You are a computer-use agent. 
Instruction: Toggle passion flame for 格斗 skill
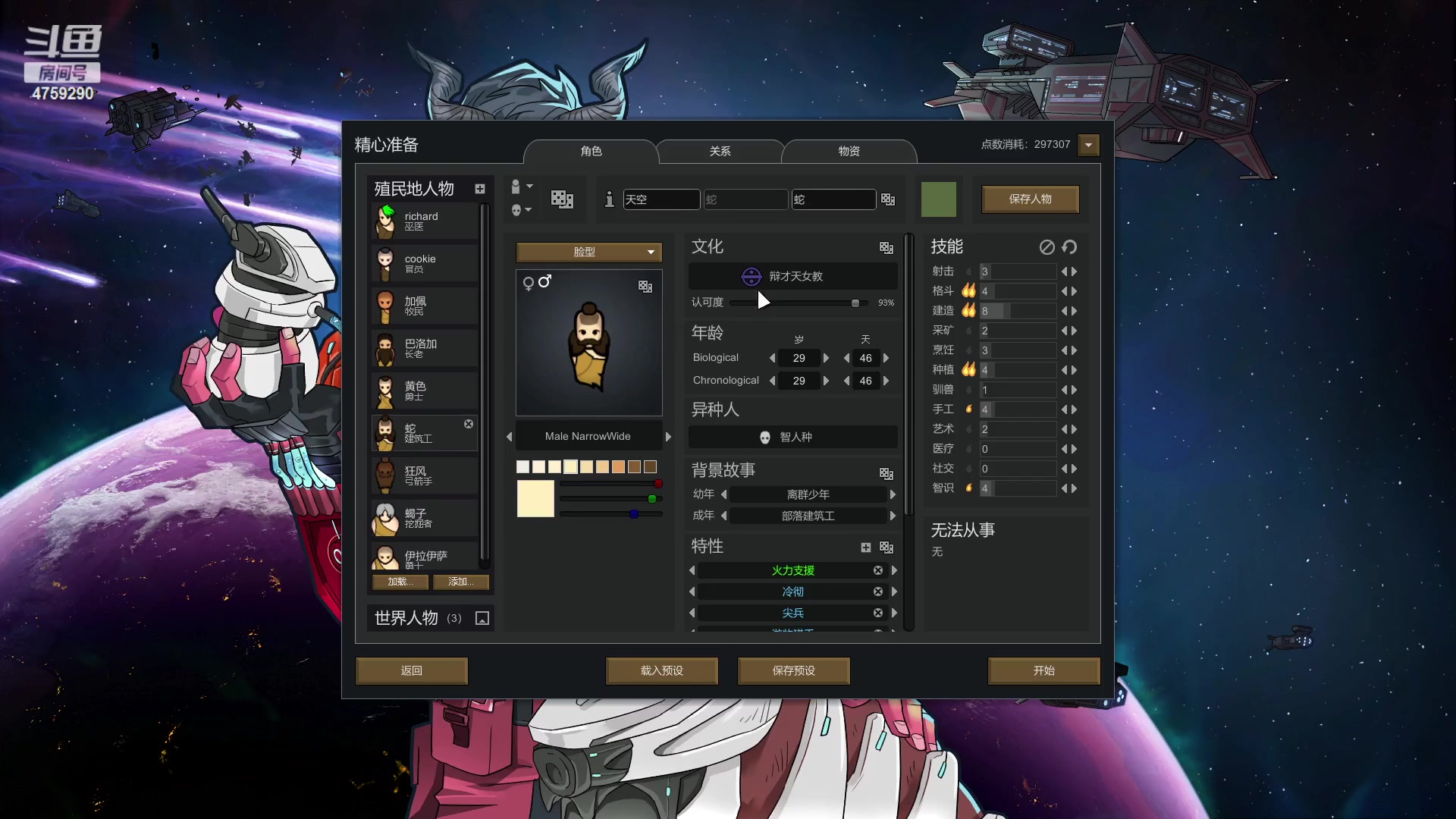(x=968, y=290)
